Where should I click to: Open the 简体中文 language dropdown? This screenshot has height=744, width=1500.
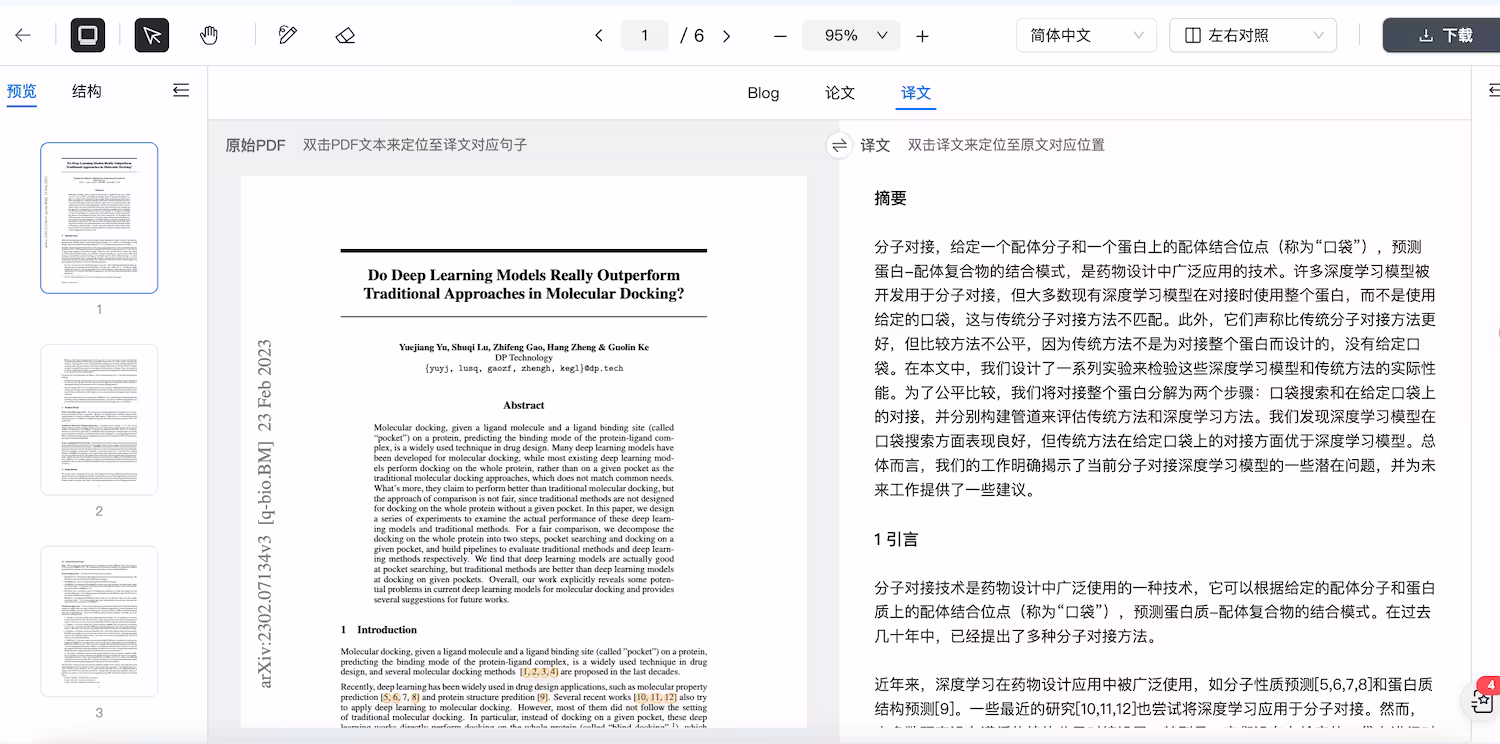click(x=1086, y=34)
